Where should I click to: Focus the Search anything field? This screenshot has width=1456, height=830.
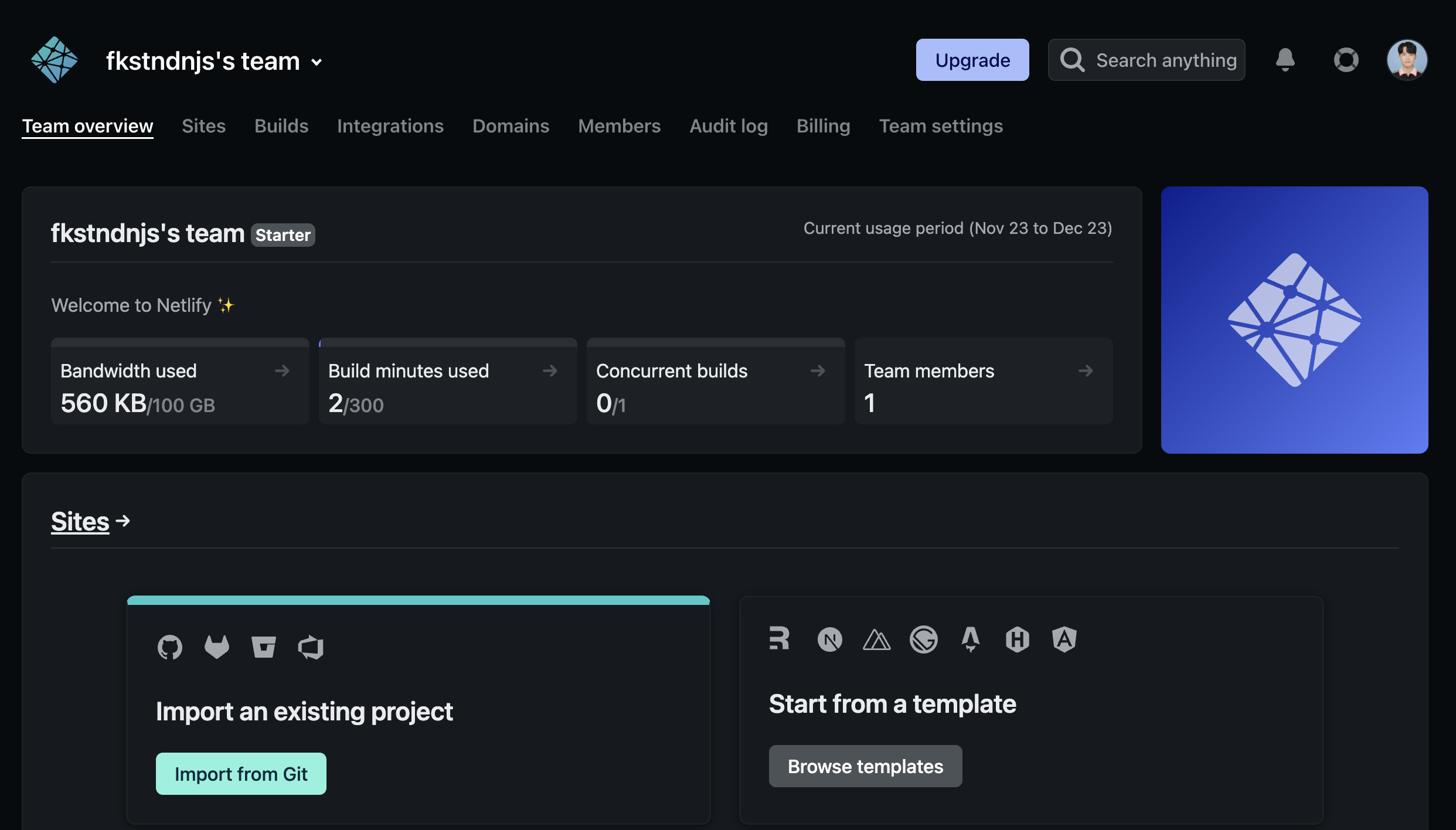[x=1165, y=60]
